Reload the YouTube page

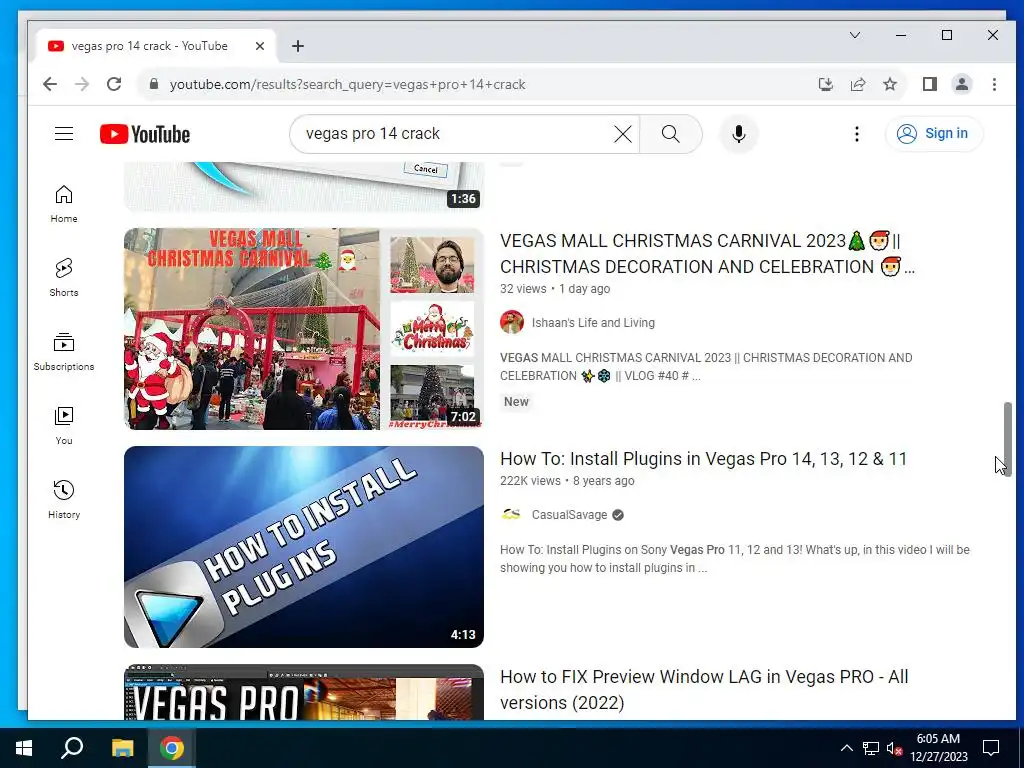click(114, 84)
